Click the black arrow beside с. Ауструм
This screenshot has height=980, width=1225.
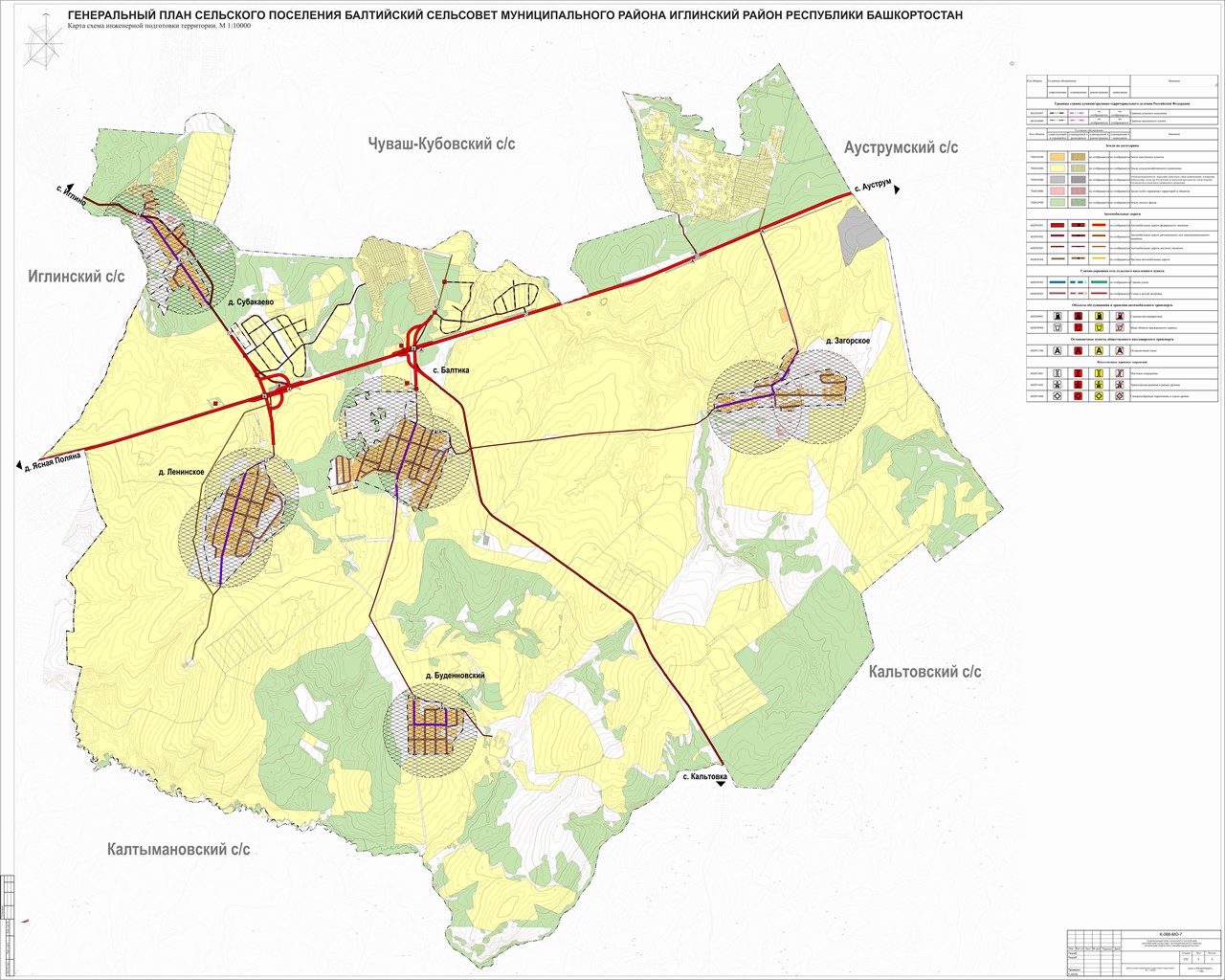click(x=896, y=191)
